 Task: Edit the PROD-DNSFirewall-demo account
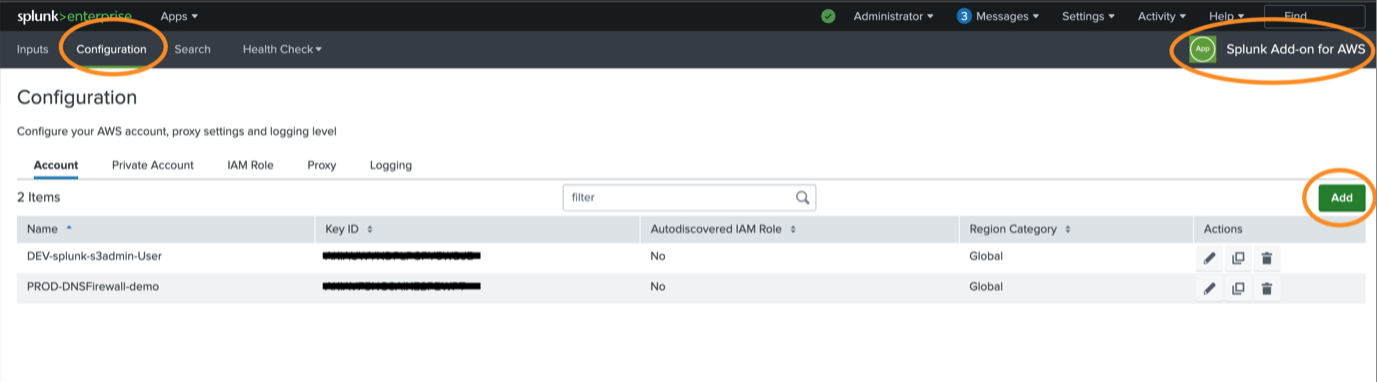(x=1209, y=289)
